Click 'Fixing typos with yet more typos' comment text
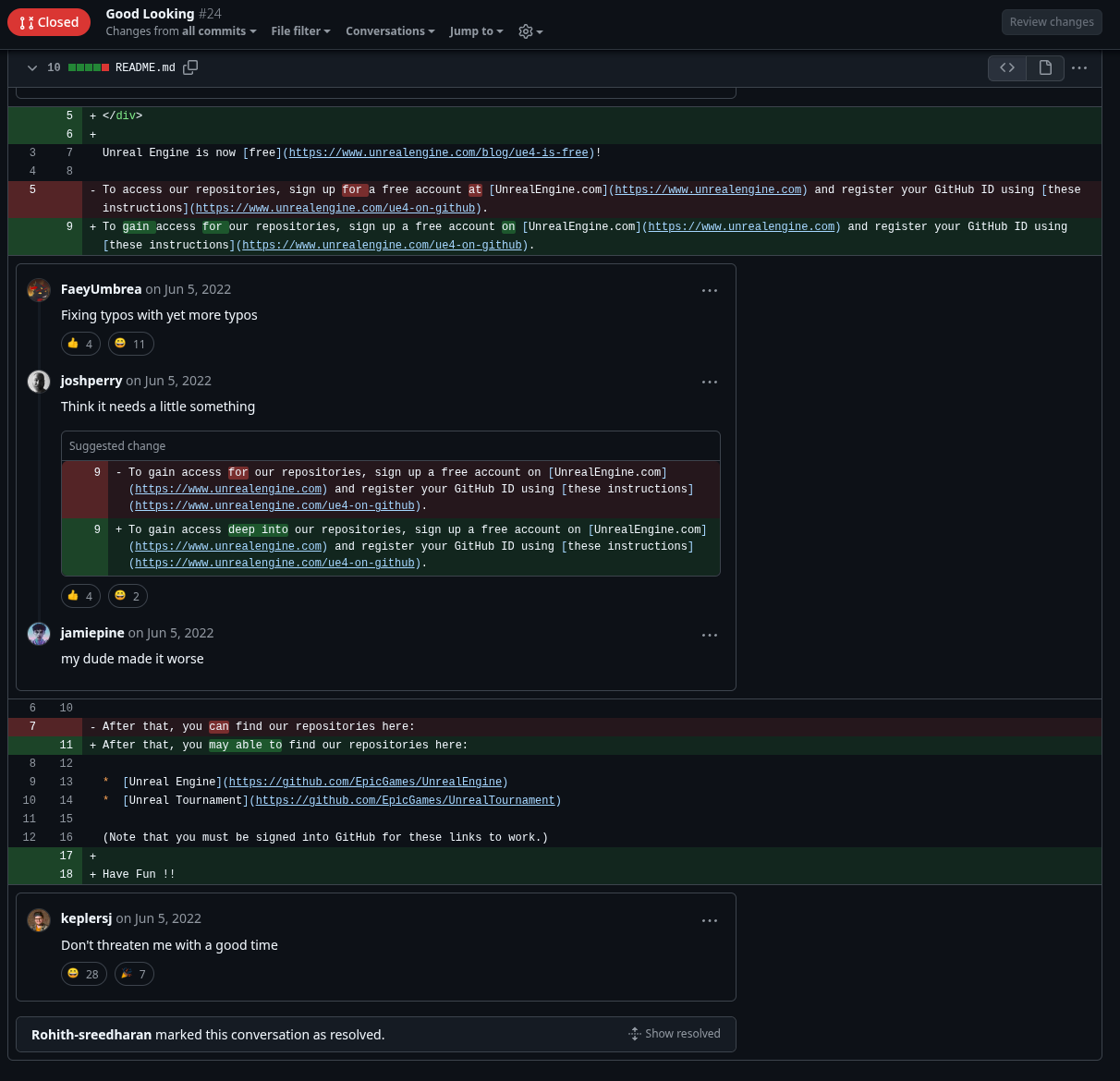The width and height of the screenshot is (1120, 1081). click(159, 315)
